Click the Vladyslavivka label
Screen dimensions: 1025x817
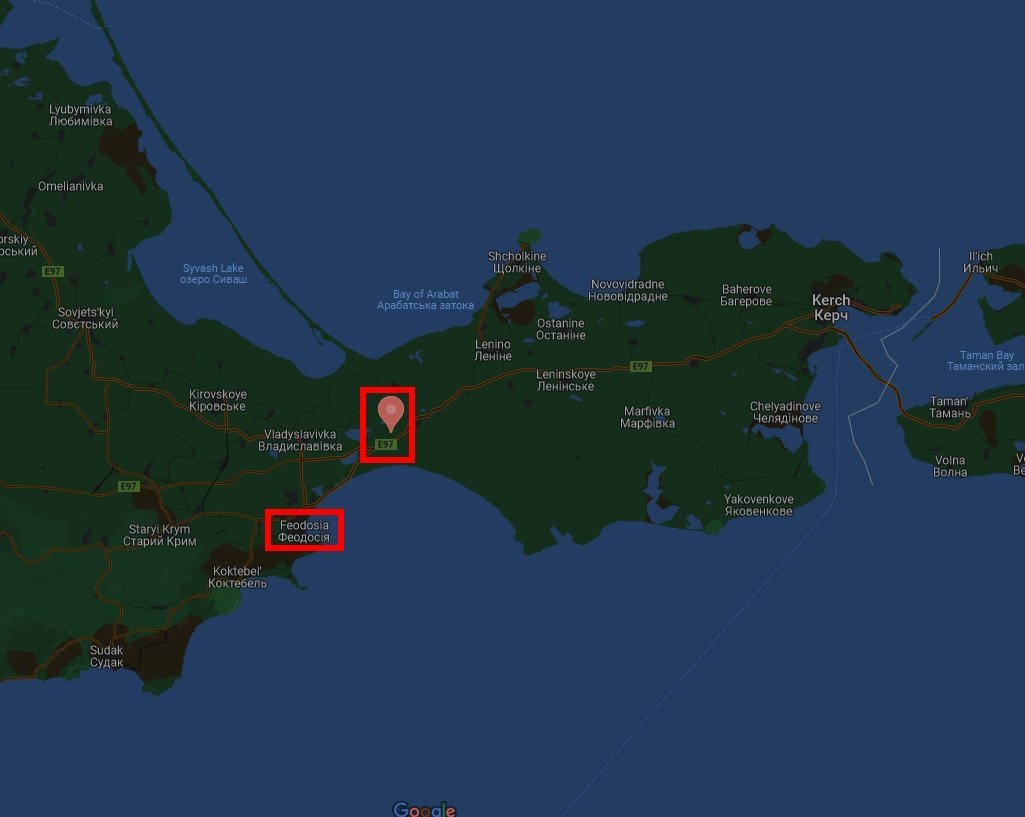pyautogui.click(x=300, y=440)
